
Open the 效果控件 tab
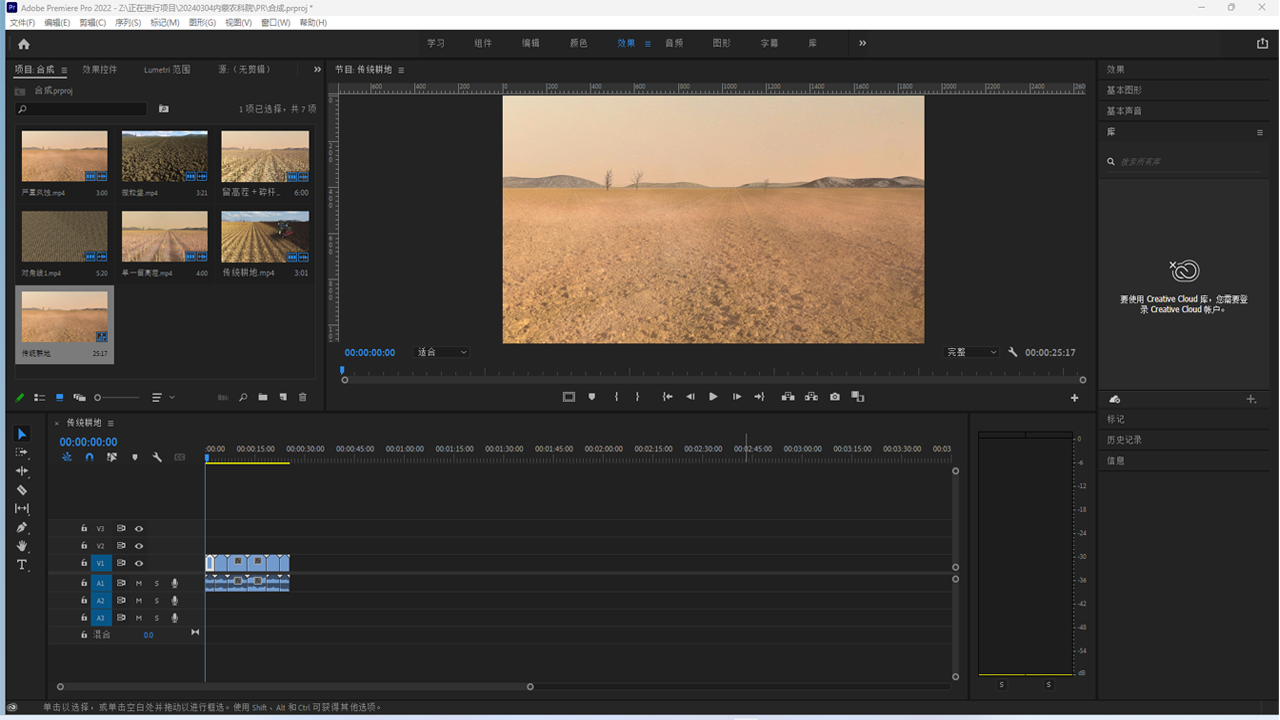pos(100,70)
